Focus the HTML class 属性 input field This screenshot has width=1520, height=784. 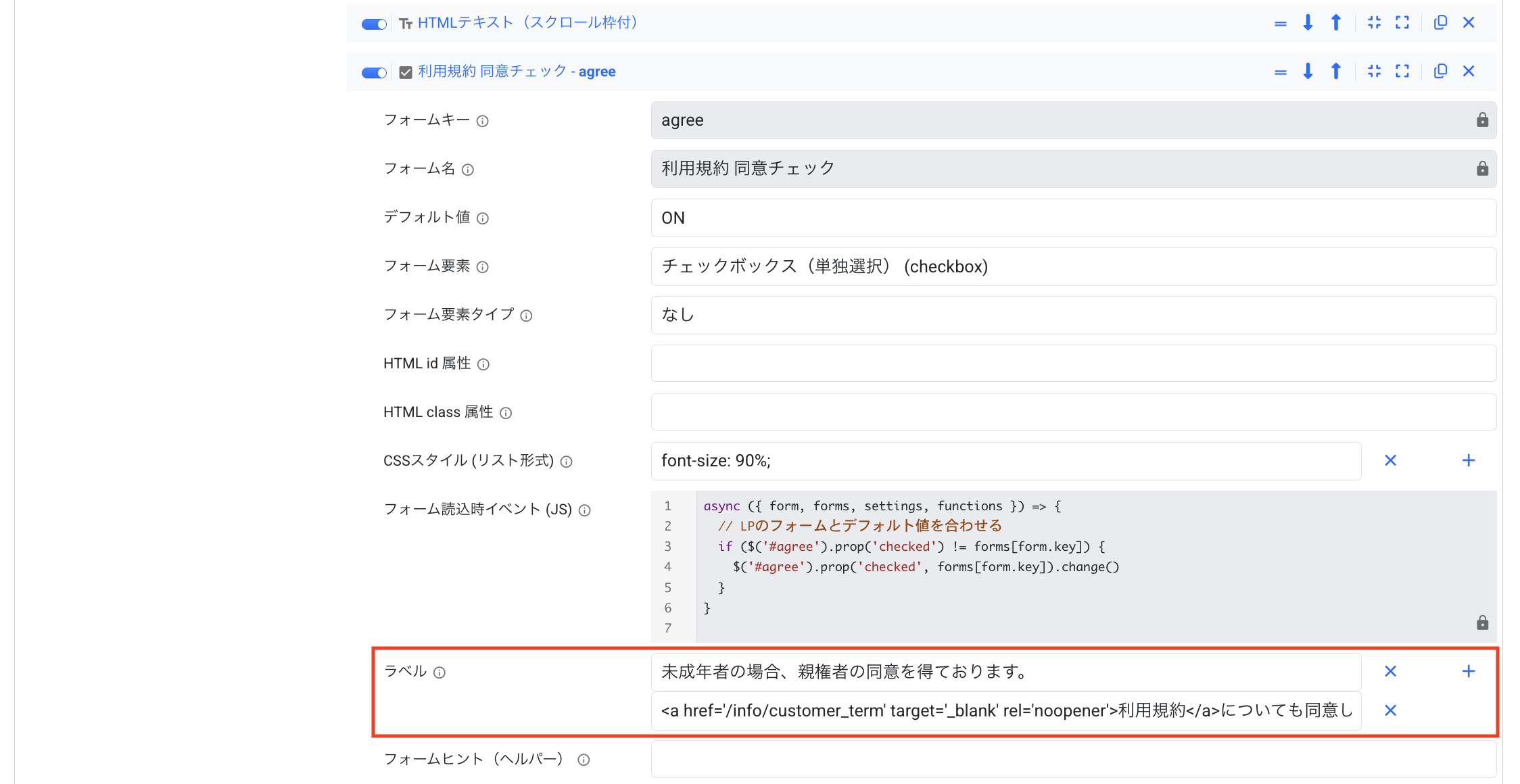(1074, 412)
